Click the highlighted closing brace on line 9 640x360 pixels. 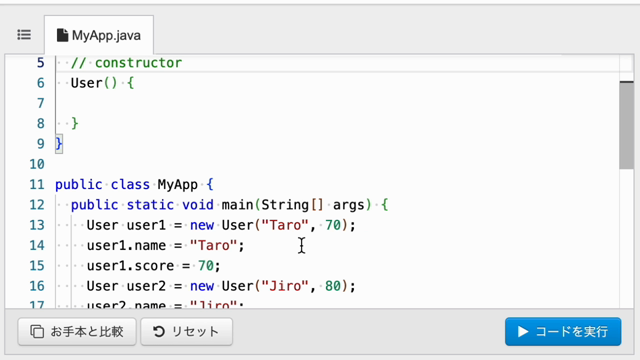click(x=59, y=144)
